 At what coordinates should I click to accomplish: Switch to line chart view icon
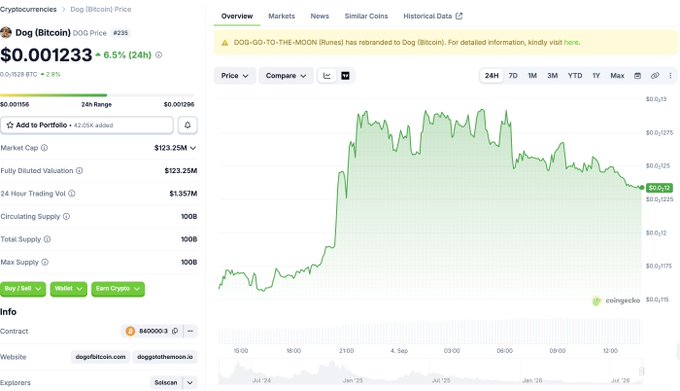point(327,76)
